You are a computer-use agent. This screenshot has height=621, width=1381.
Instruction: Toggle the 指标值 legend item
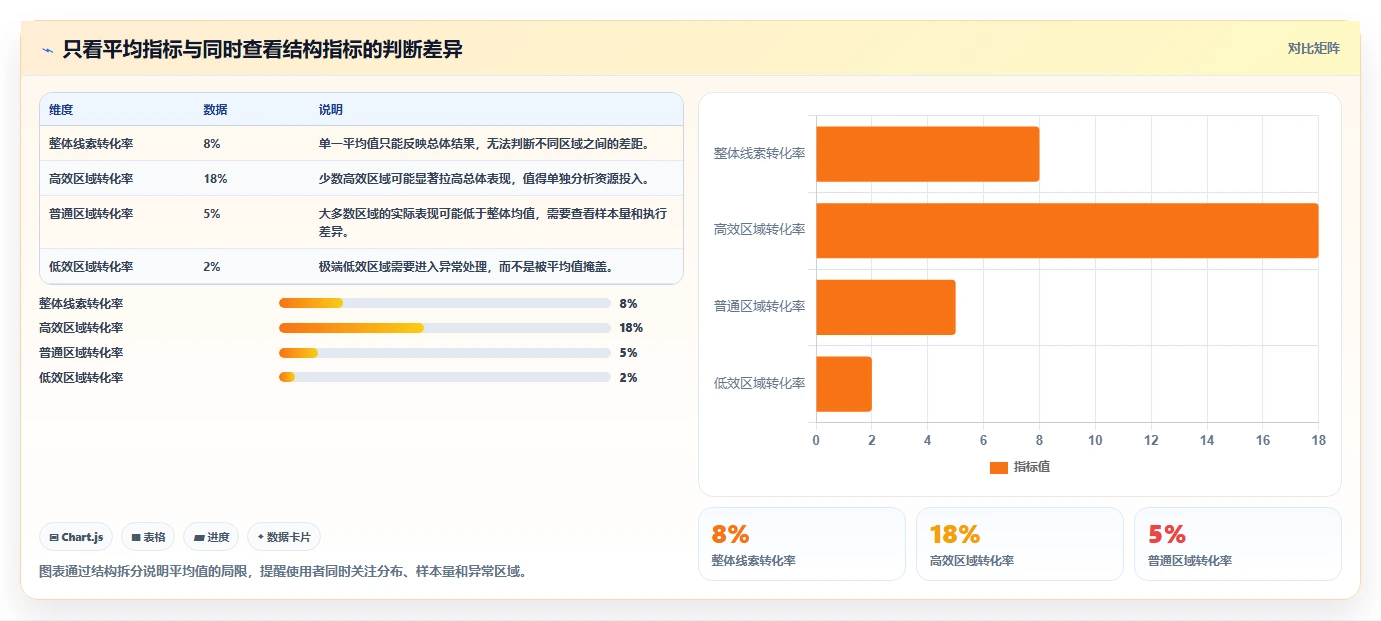coord(1019,467)
